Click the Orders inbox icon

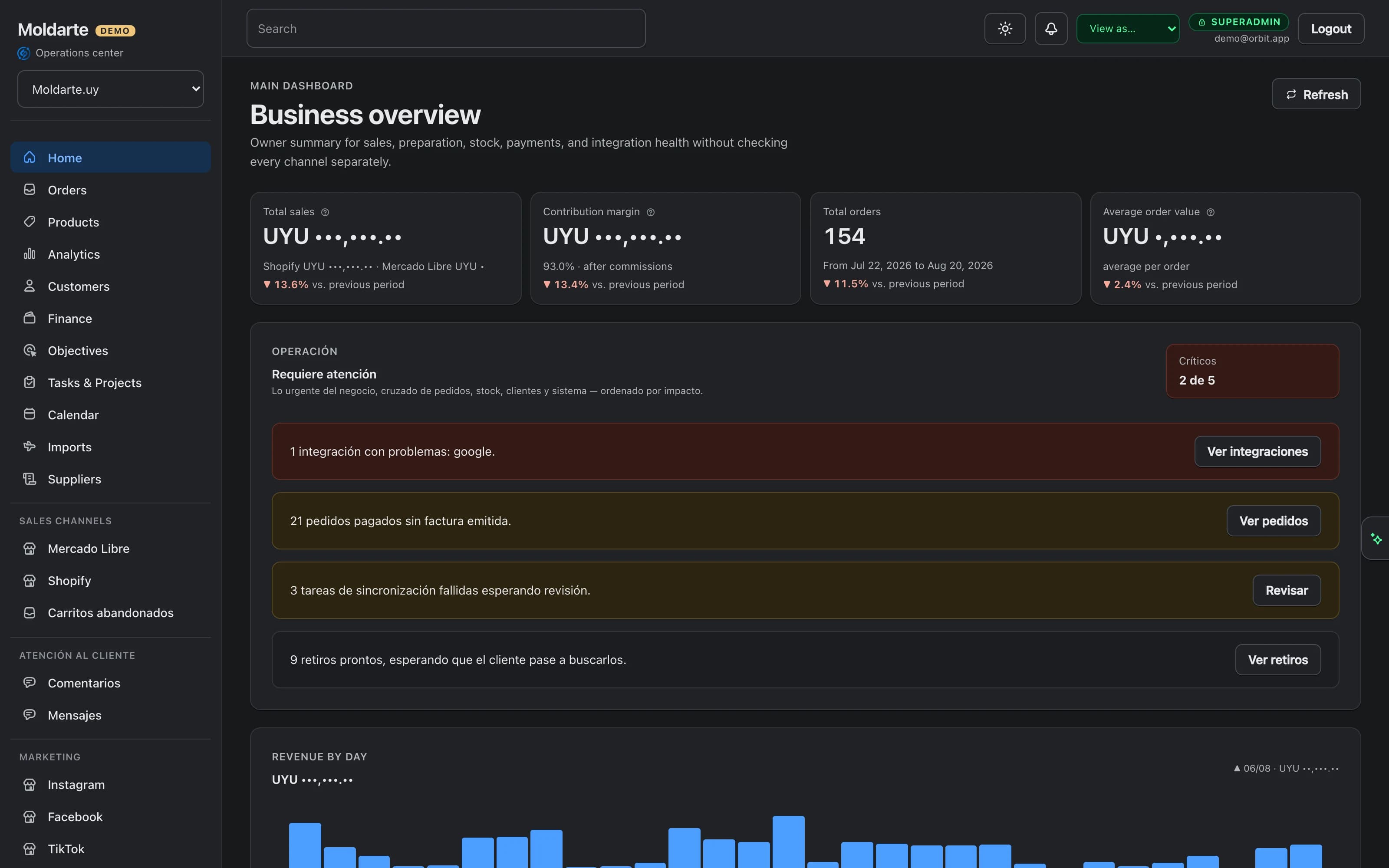click(29, 190)
